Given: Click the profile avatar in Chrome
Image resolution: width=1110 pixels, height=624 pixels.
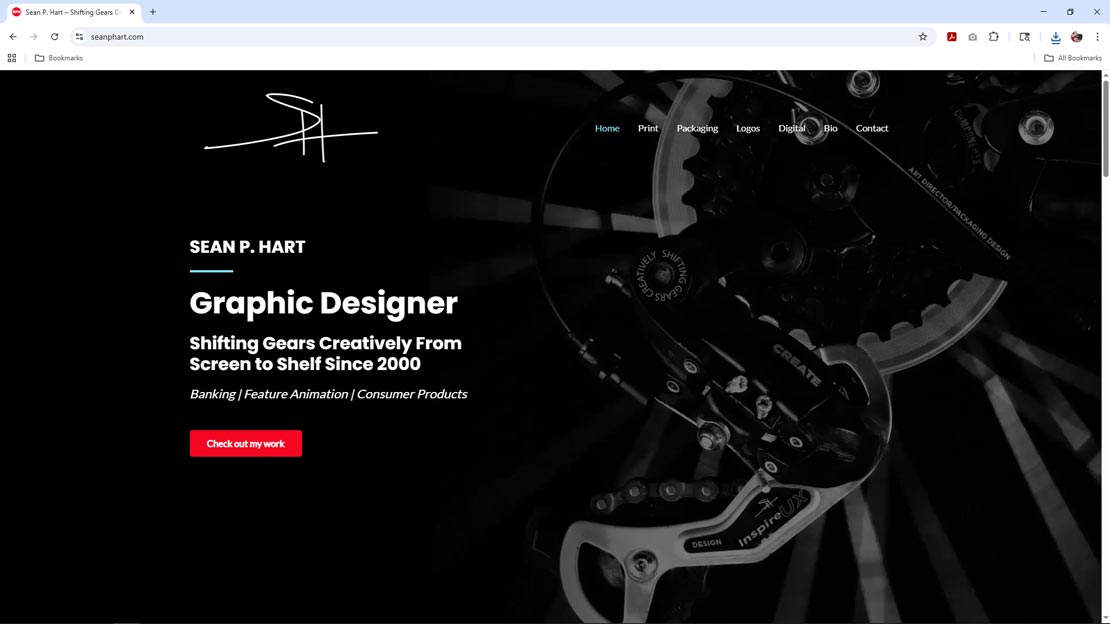Looking at the screenshot, I should (x=1076, y=37).
